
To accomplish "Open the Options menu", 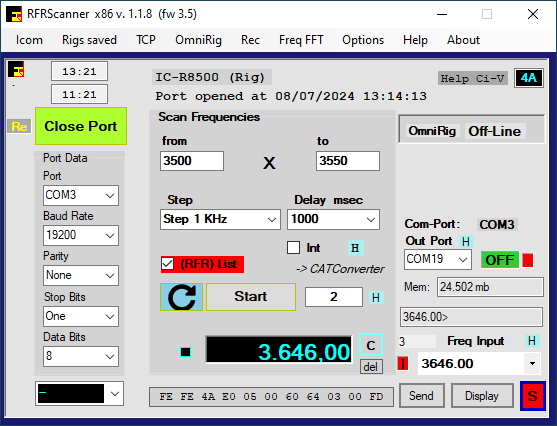I will click(x=363, y=40).
